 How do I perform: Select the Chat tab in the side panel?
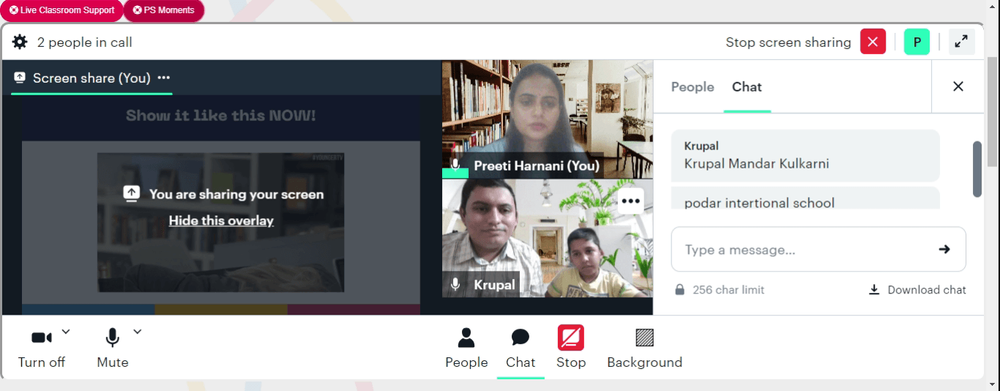(747, 87)
